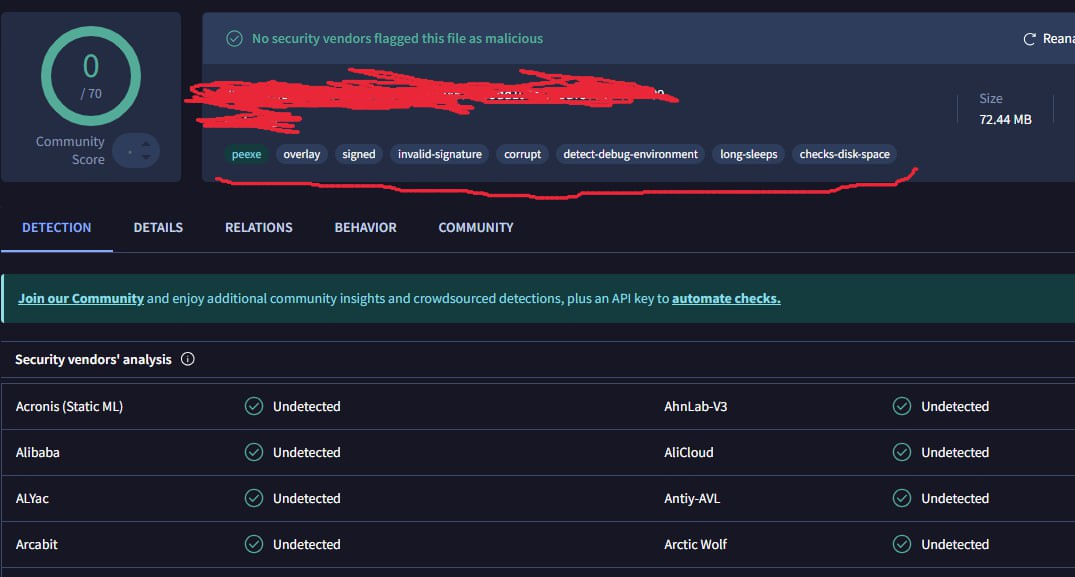
Task: Click the vendor name Acronis (Static ML)
Action: [69, 406]
